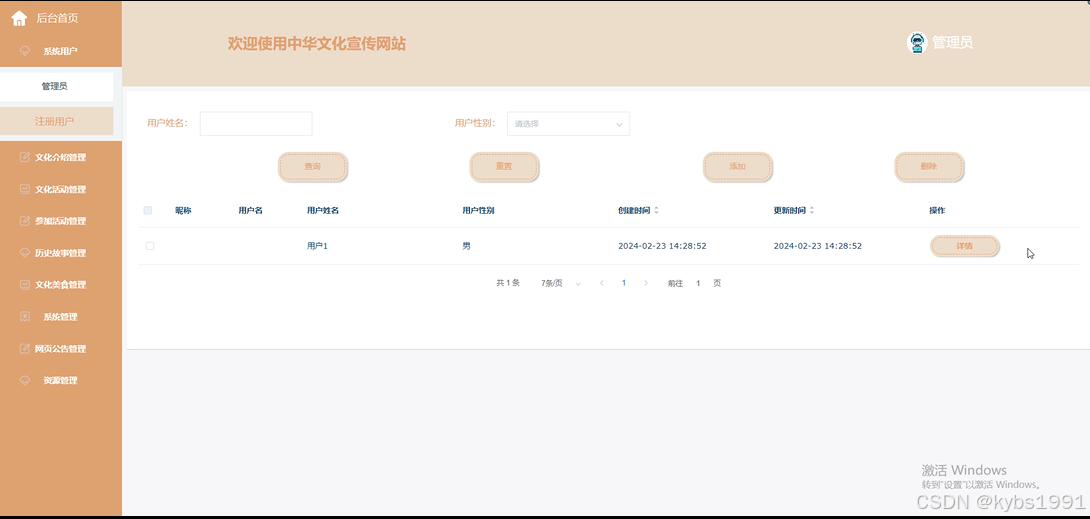
Task: Click the 网页公告管理 edit icon
Action: tap(25, 348)
